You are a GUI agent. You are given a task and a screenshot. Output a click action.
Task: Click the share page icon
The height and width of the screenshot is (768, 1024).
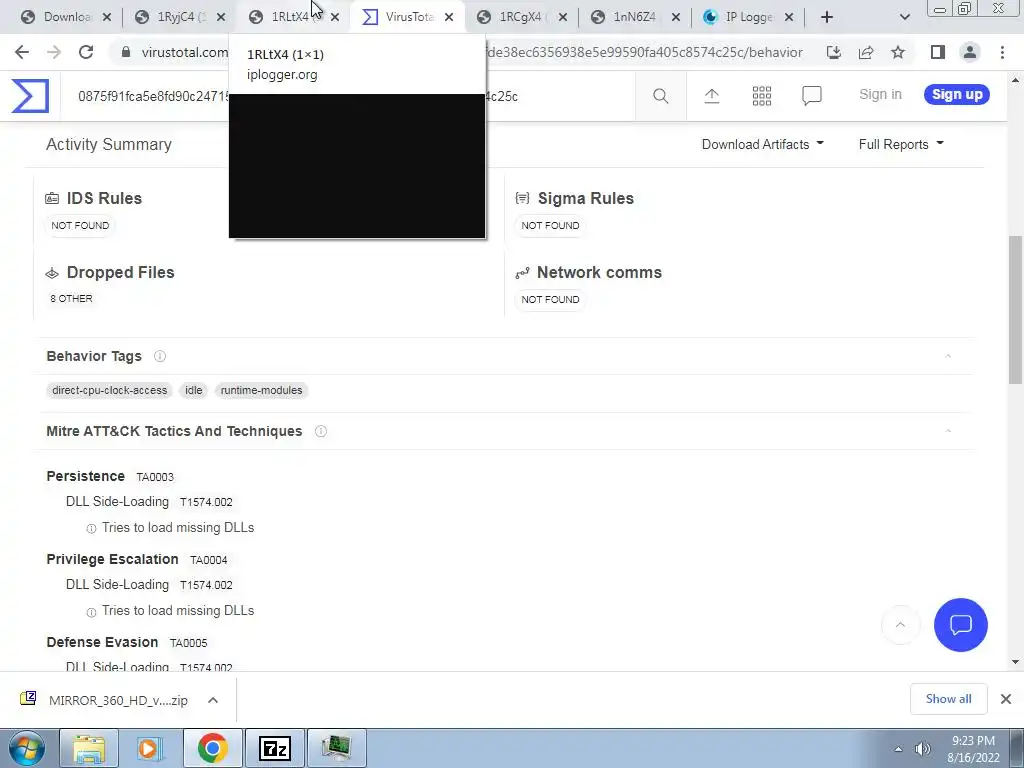(866, 52)
